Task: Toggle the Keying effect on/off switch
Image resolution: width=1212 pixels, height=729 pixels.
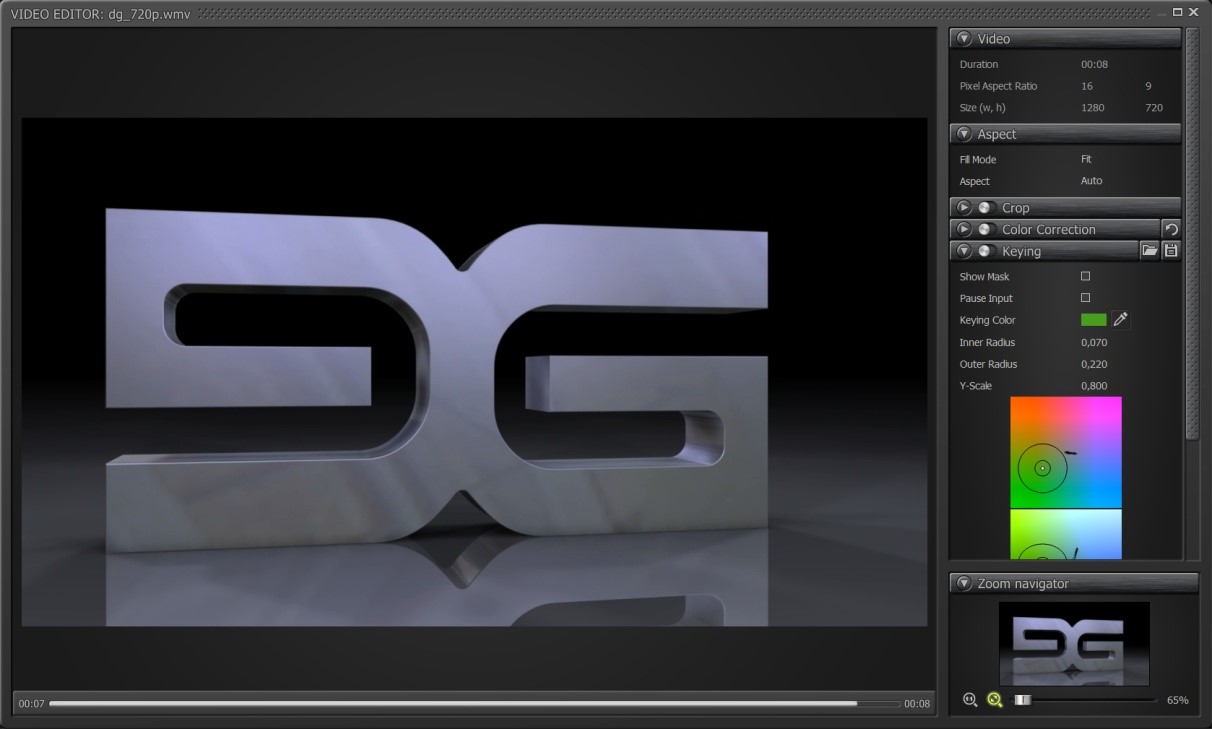Action: pos(984,251)
